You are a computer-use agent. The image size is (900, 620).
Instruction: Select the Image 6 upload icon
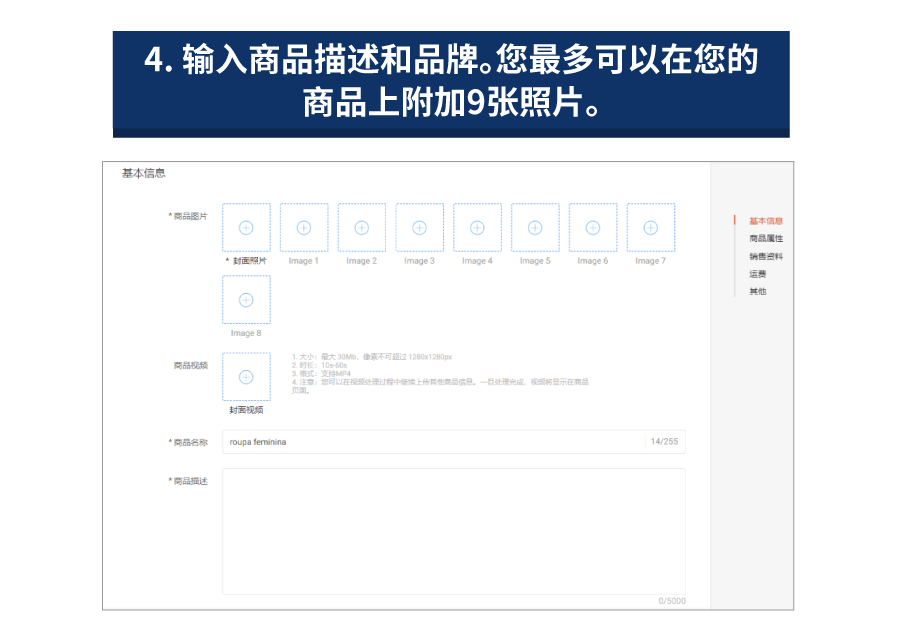[x=592, y=227]
